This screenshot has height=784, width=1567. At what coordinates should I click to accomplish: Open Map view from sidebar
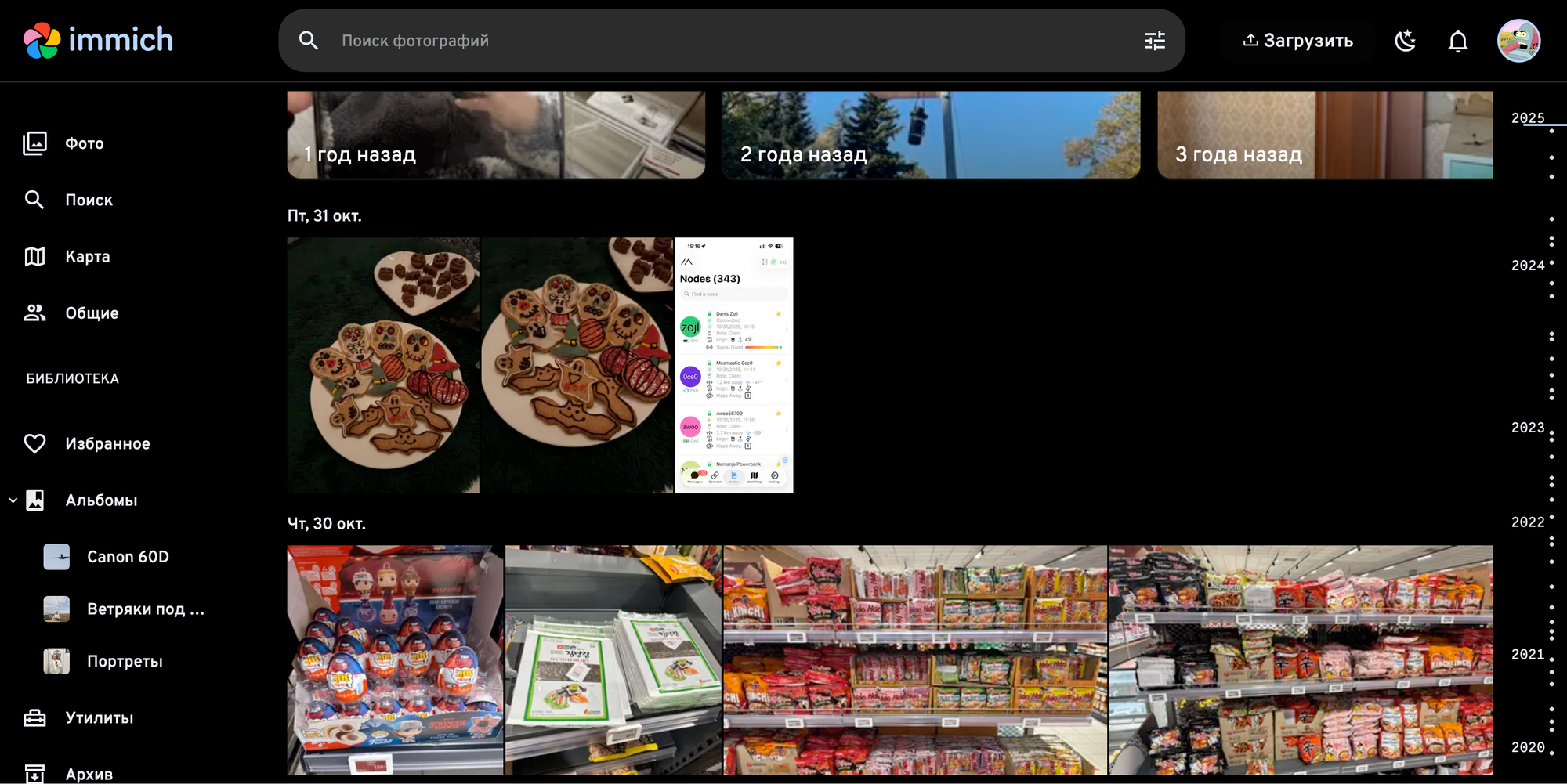pyautogui.click(x=87, y=257)
